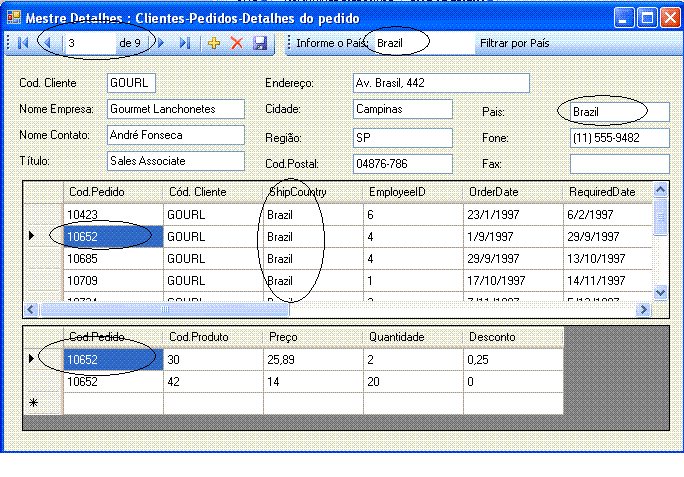Click the empty Fax field
This screenshot has height=477, width=684.
619,164
